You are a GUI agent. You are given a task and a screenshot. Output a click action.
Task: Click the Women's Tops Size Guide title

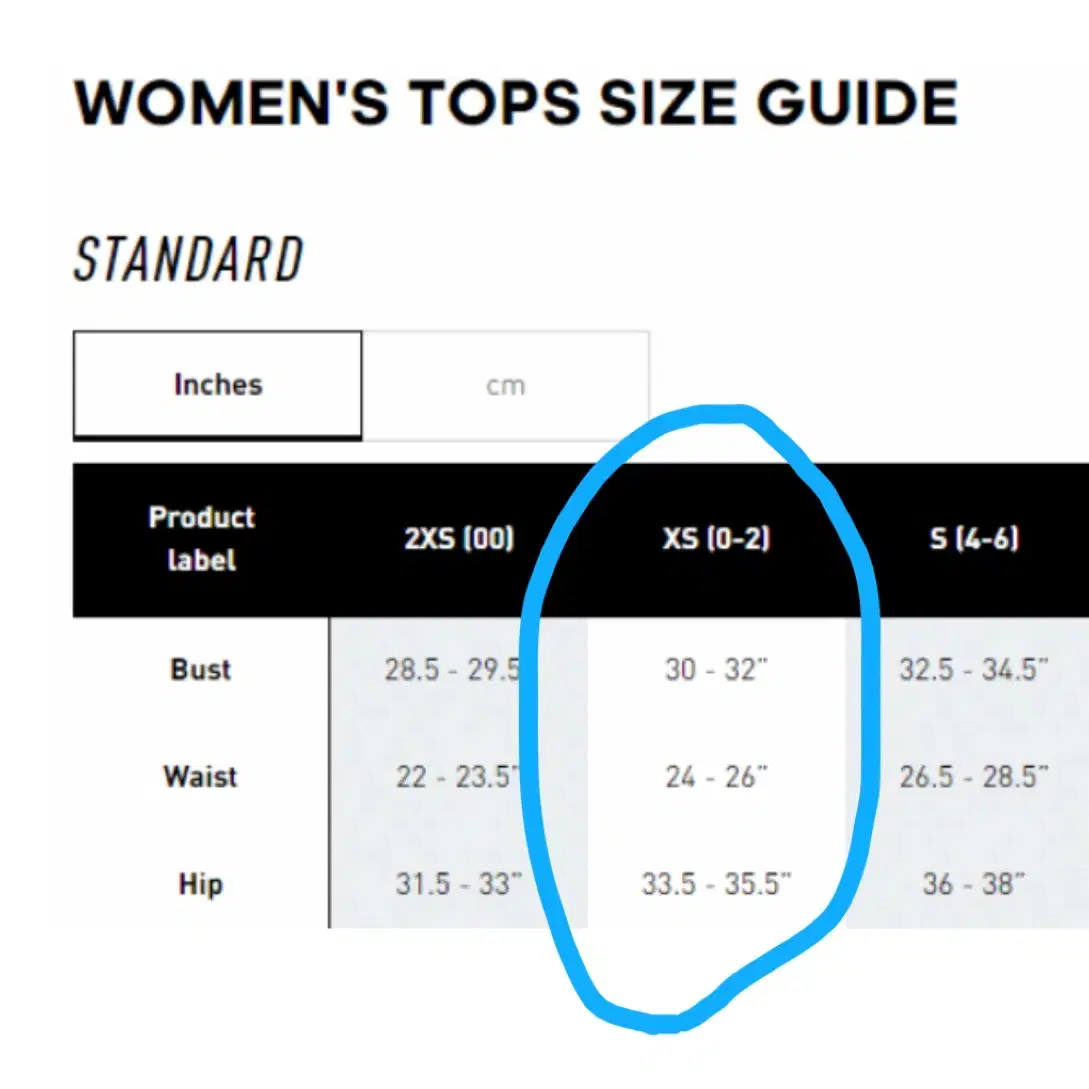point(516,103)
